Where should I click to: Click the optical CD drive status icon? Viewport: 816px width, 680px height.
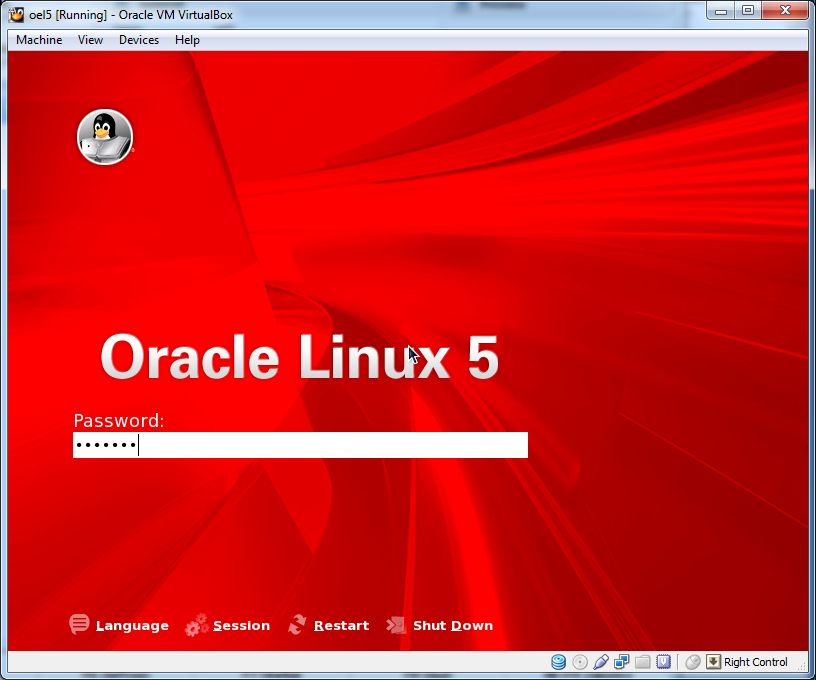[x=580, y=662]
